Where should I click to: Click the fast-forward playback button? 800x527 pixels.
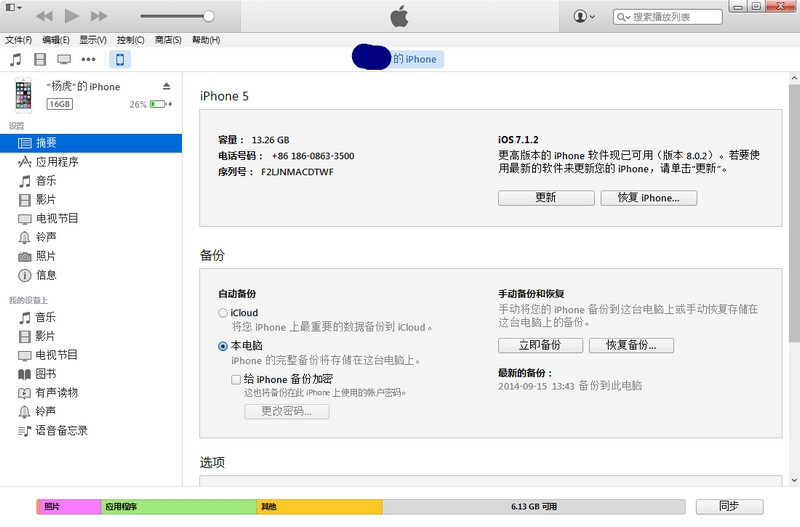(x=99, y=16)
